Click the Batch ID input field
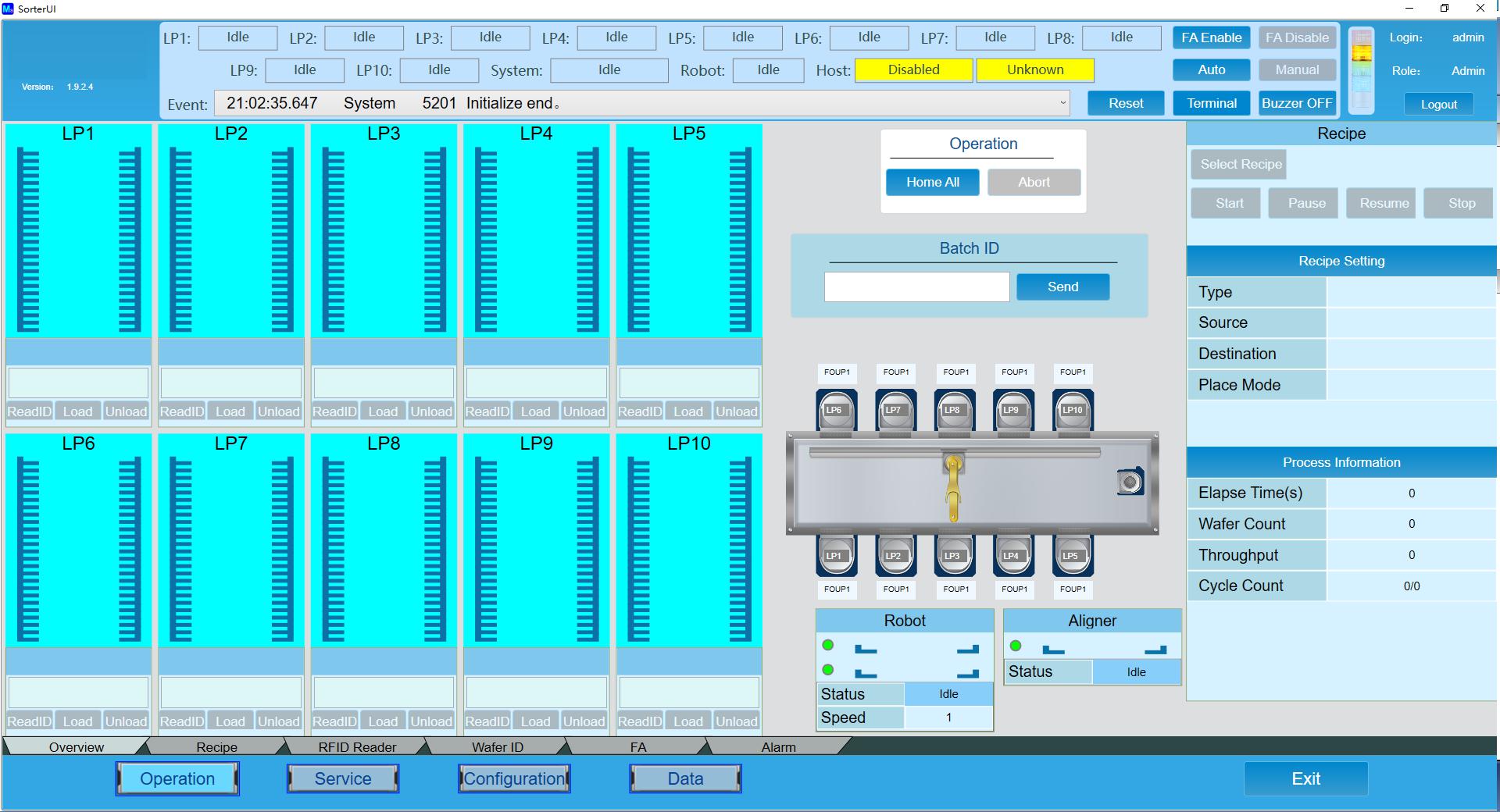Screen dimensions: 1500x812 [916, 287]
